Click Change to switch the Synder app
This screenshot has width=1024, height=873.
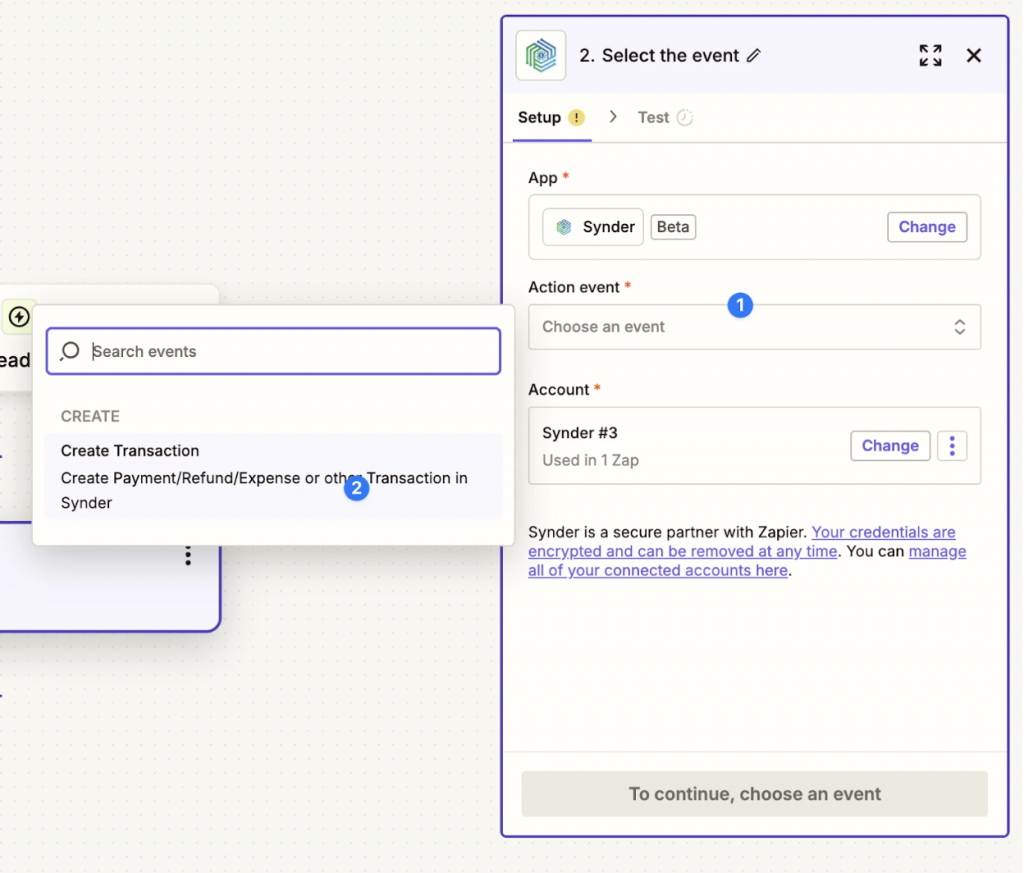click(926, 227)
